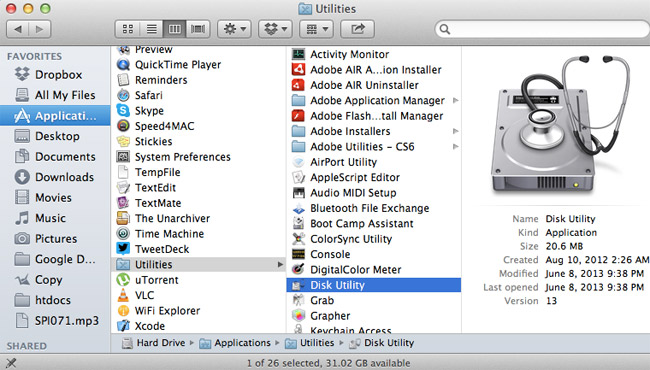Select Console utility
The image size is (650, 370).
(x=374, y=254)
